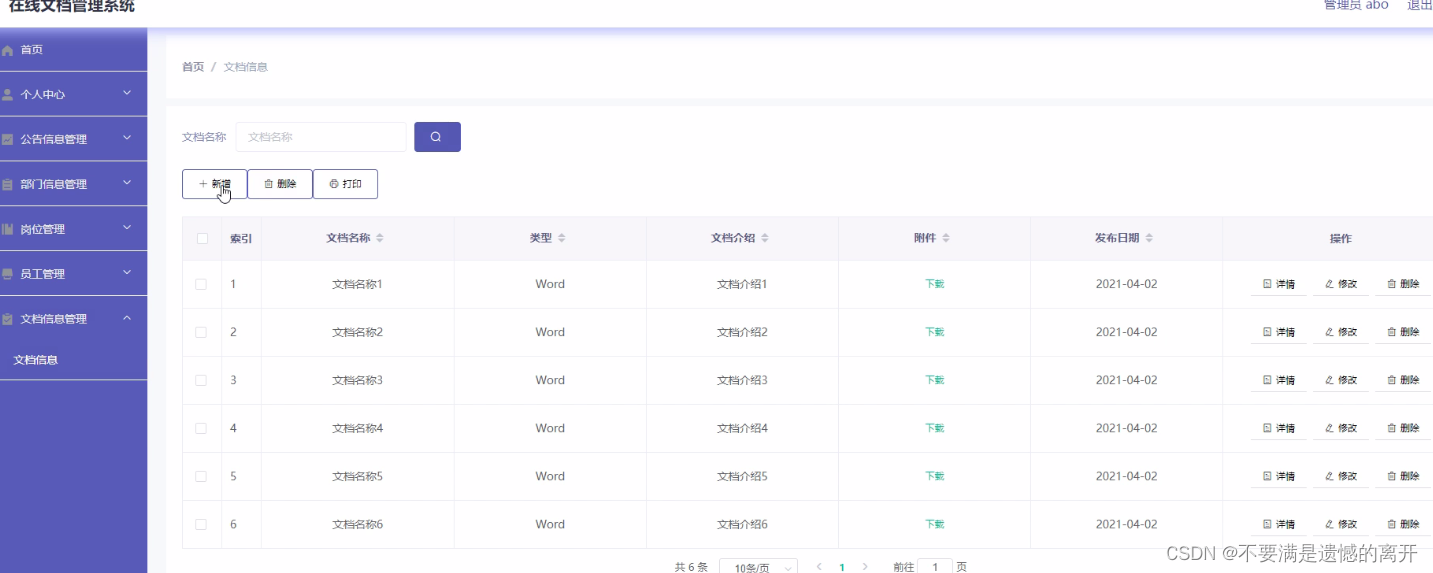Check the box for row 文档名称6
This screenshot has height=573, width=1433.
(x=201, y=524)
